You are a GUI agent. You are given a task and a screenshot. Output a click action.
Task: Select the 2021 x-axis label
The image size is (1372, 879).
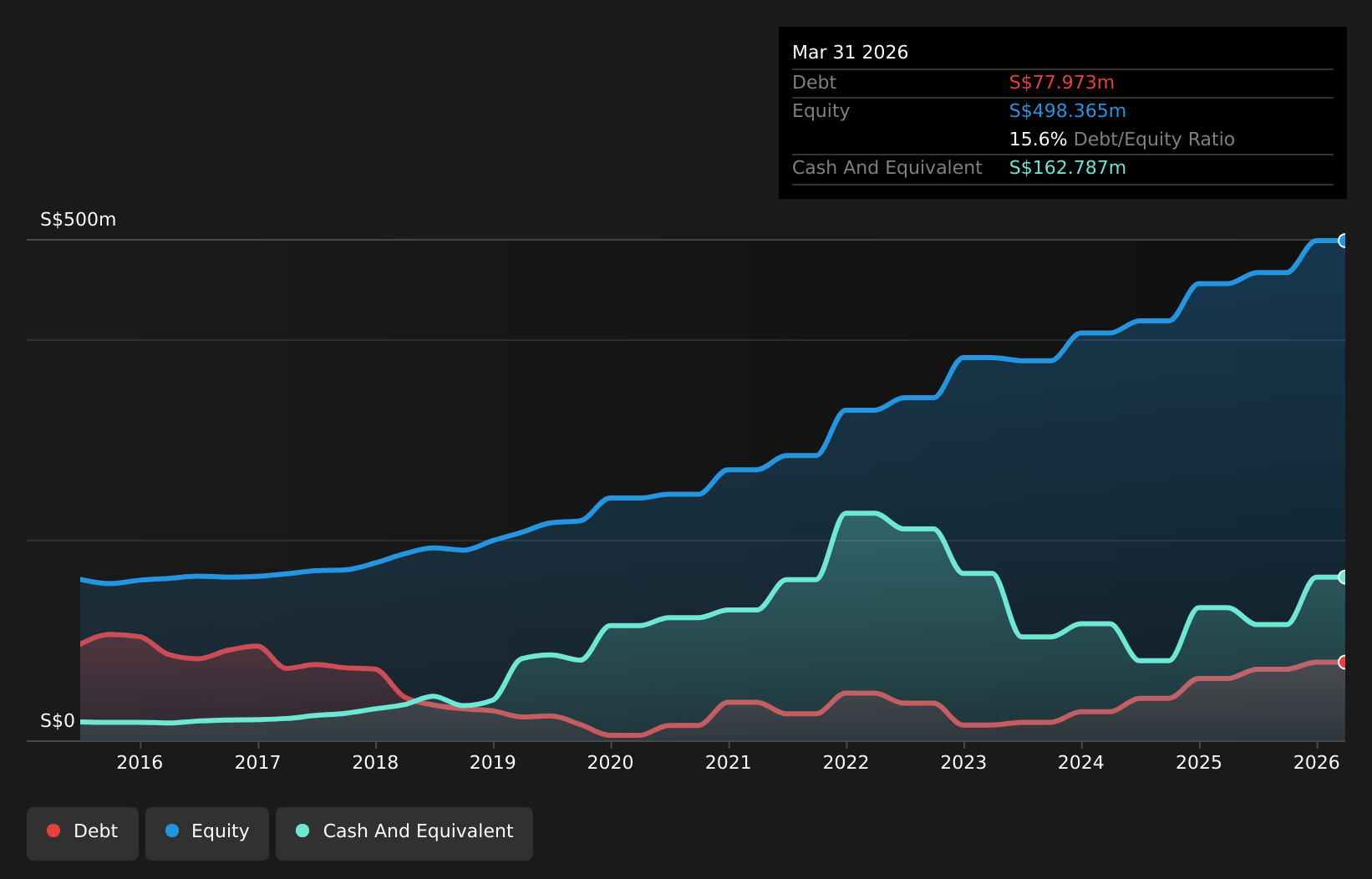coord(729,762)
